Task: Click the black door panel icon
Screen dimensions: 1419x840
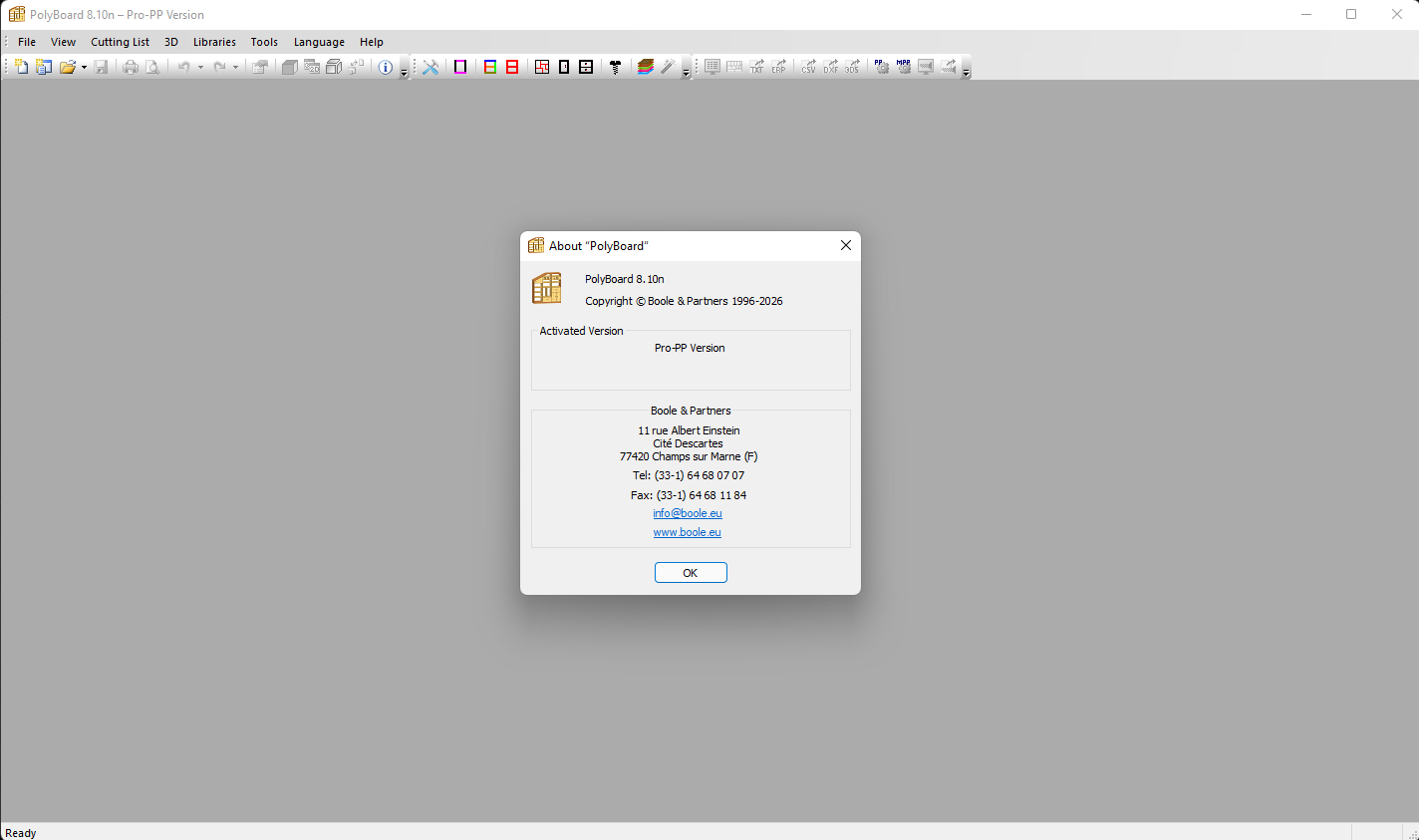Action: point(564,67)
